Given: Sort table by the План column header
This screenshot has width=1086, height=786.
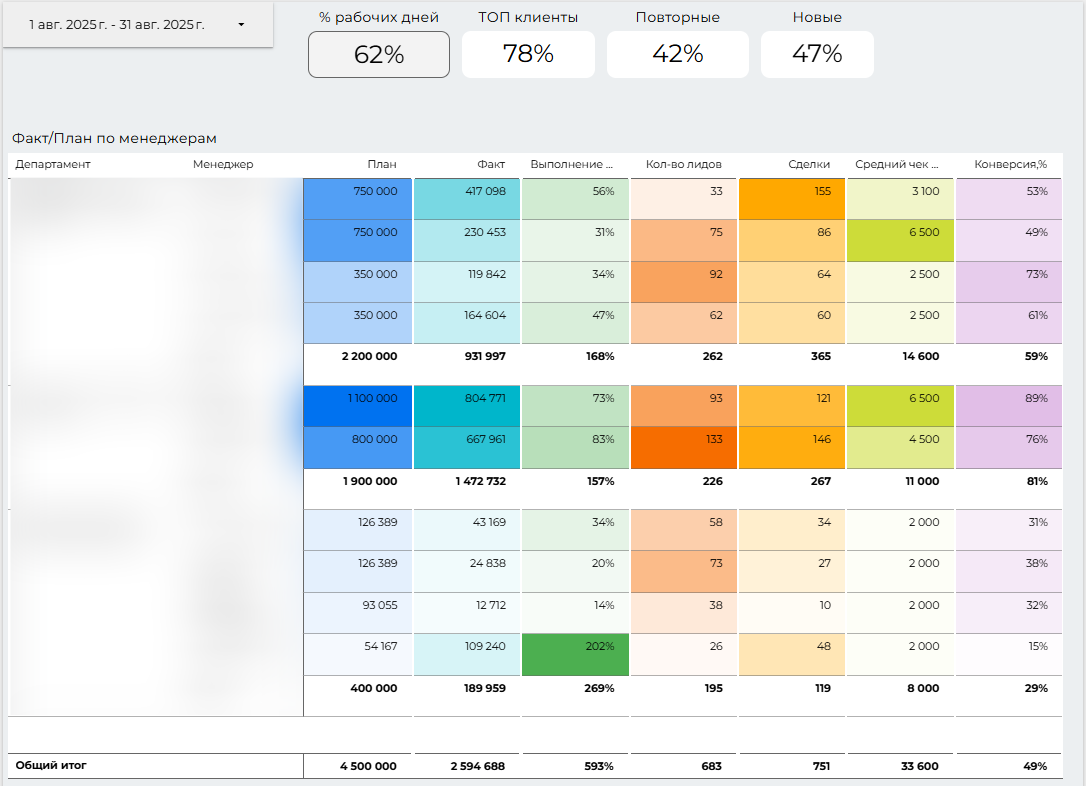Looking at the screenshot, I should pos(381,165).
